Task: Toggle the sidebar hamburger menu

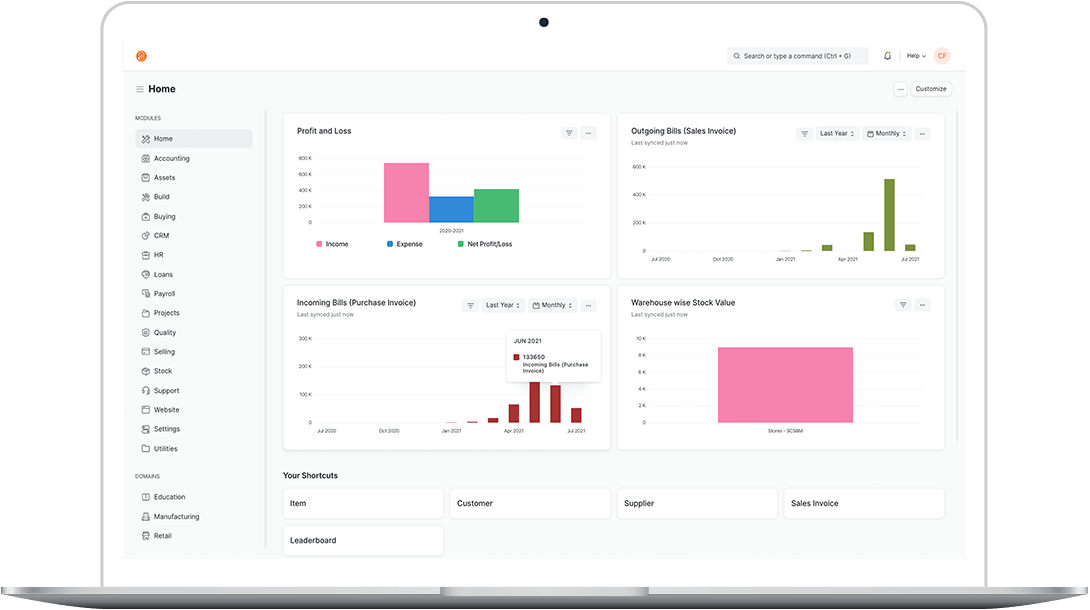Action: (140, 89)
